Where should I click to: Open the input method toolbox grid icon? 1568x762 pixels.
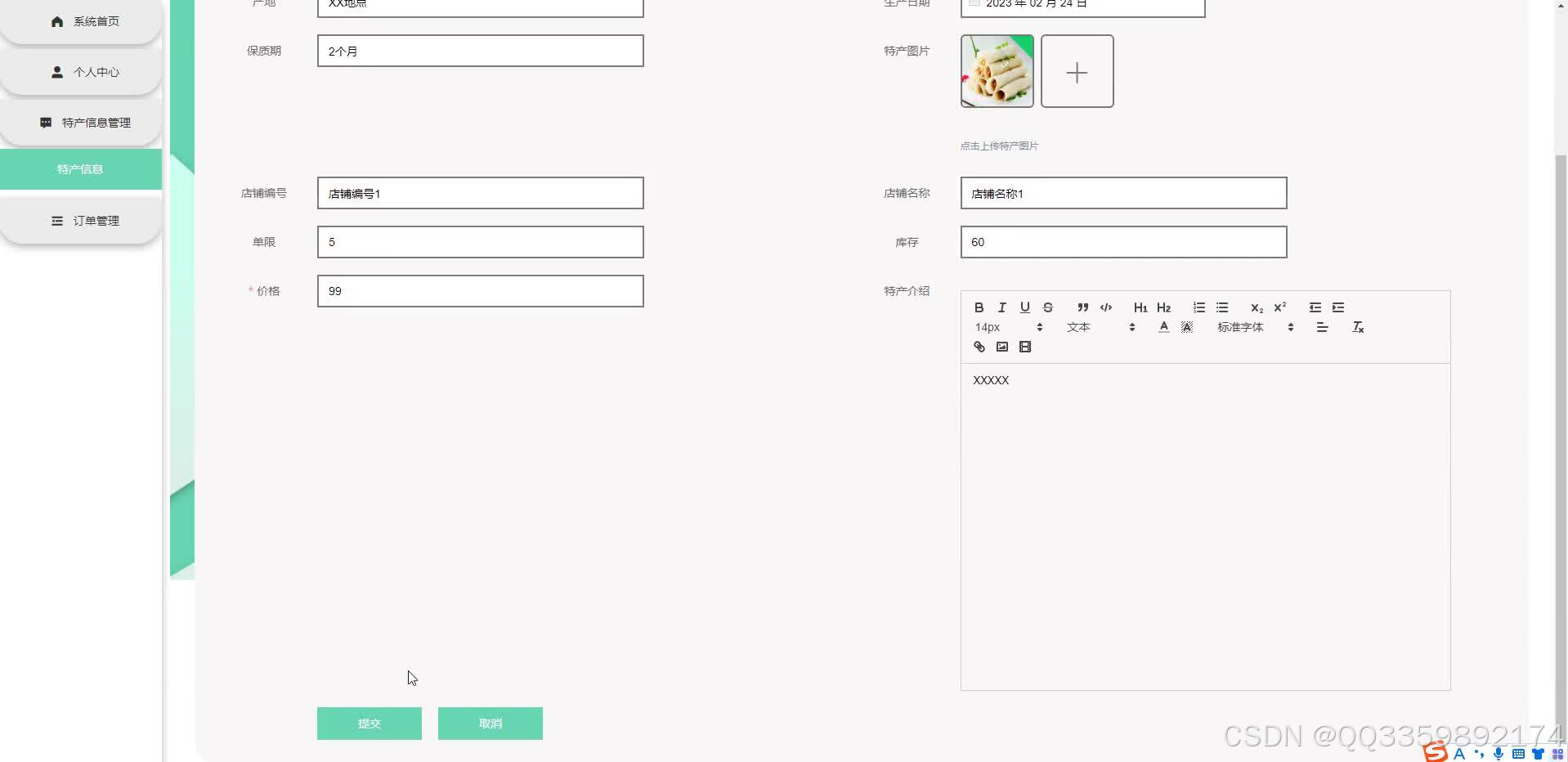[1557, 754]
